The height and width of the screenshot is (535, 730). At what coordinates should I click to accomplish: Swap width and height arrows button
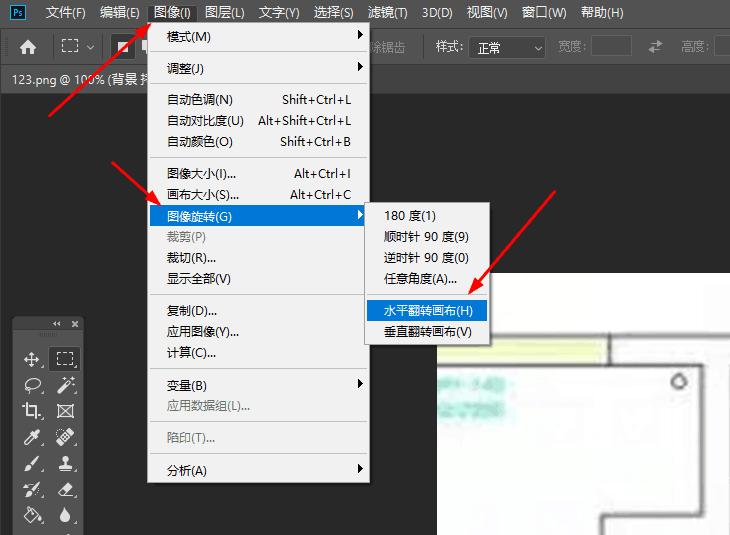(x=656, y=47)
